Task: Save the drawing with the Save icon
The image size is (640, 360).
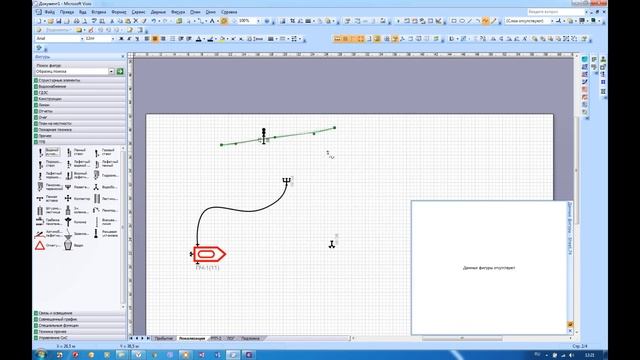Action: coord(59,21)
